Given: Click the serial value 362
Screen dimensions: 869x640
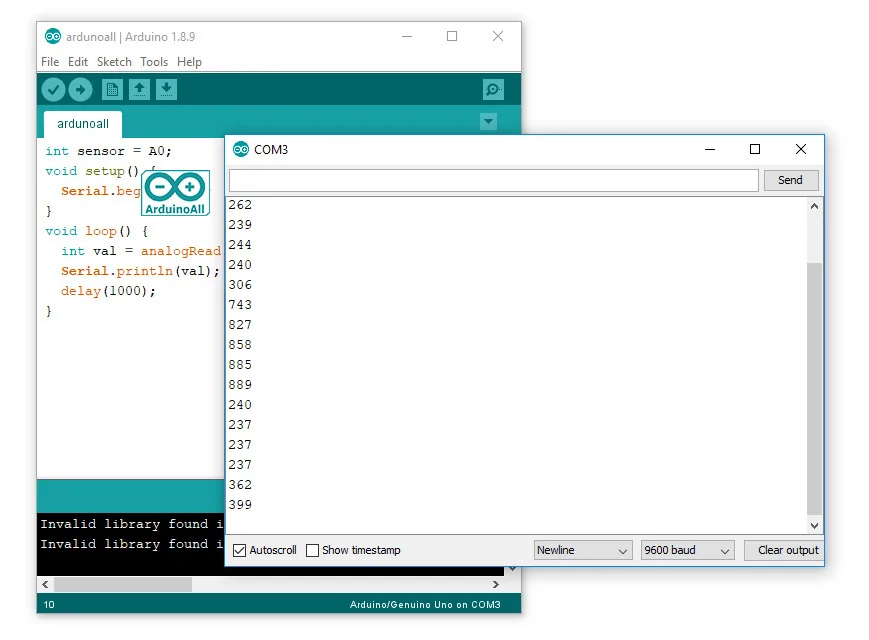Looking at the screenshot, I should pos(240,485).
